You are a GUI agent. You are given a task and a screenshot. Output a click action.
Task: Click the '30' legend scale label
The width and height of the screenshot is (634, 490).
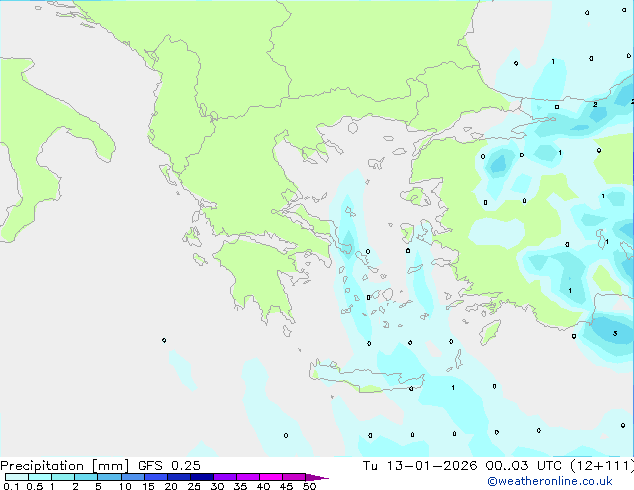coord(217,486)
